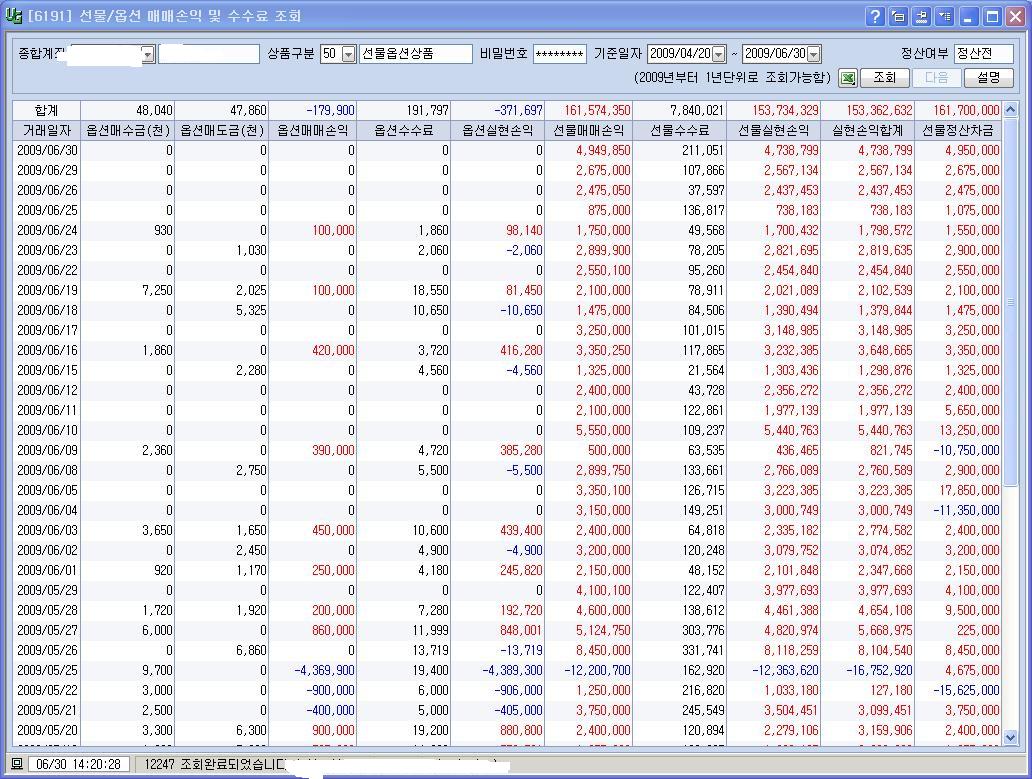Export the table with the Excel icon

coord(848,78)
